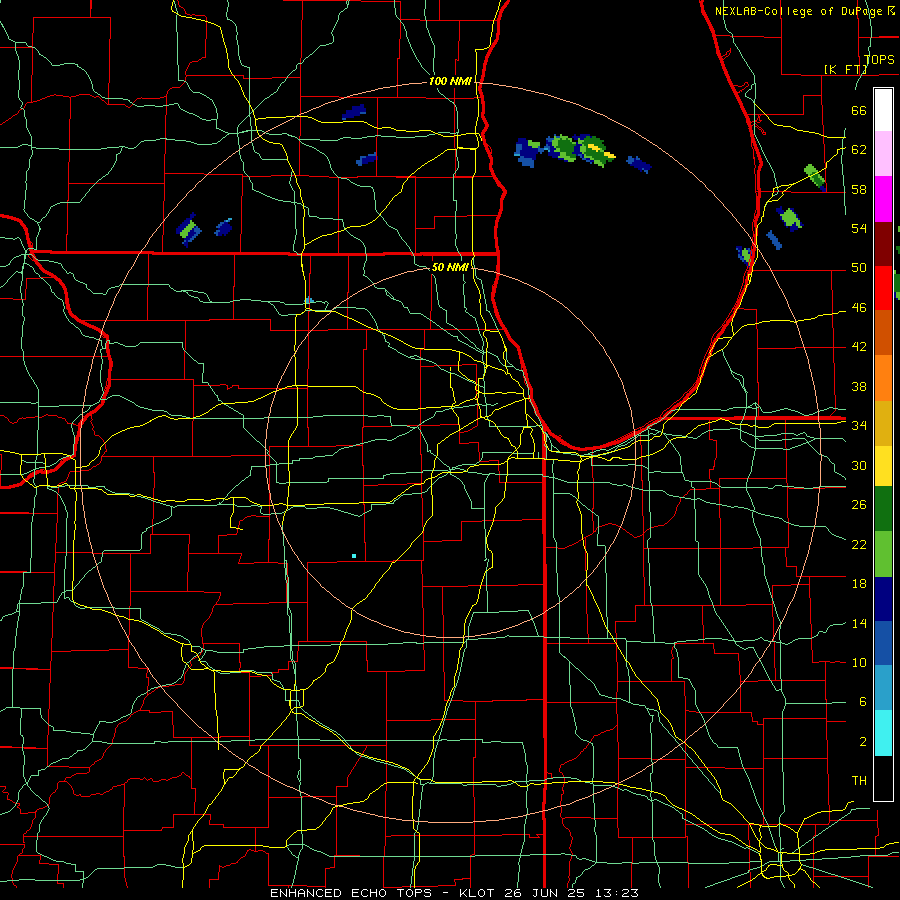Image resolution: width=900 pixels, height=900 pixels.
Task: Click the 13:23 timestamp in caption
Action: (x=619, y=893)
